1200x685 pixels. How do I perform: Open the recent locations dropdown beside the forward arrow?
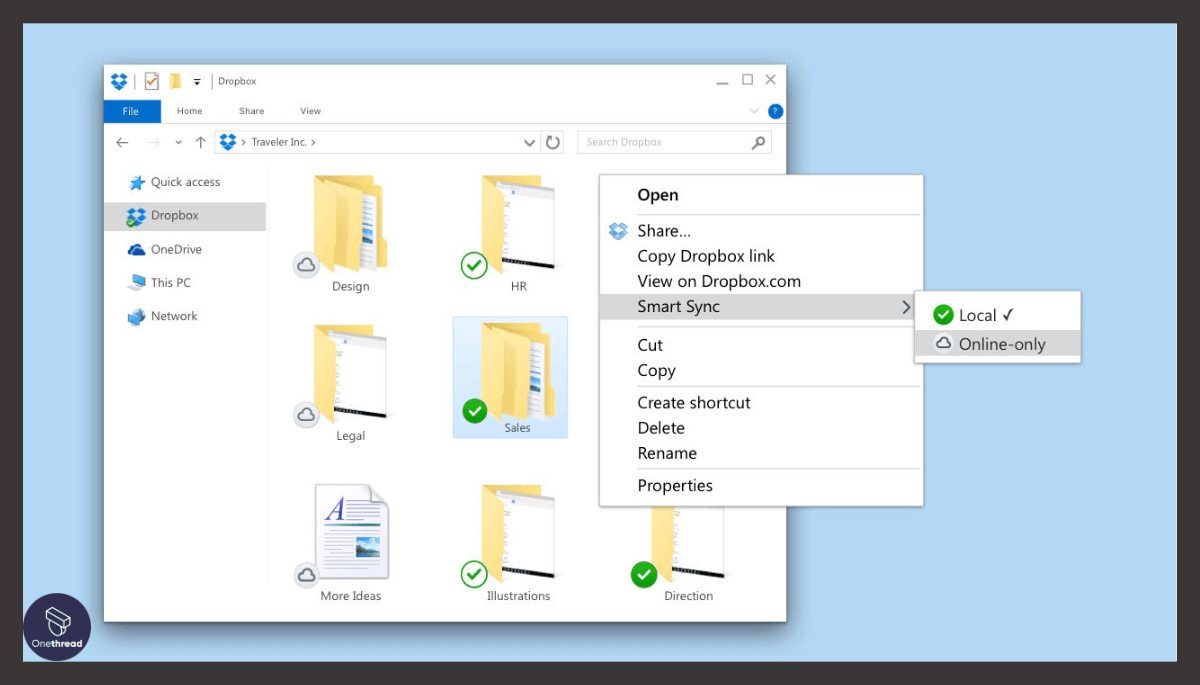[x=178, y=142]
